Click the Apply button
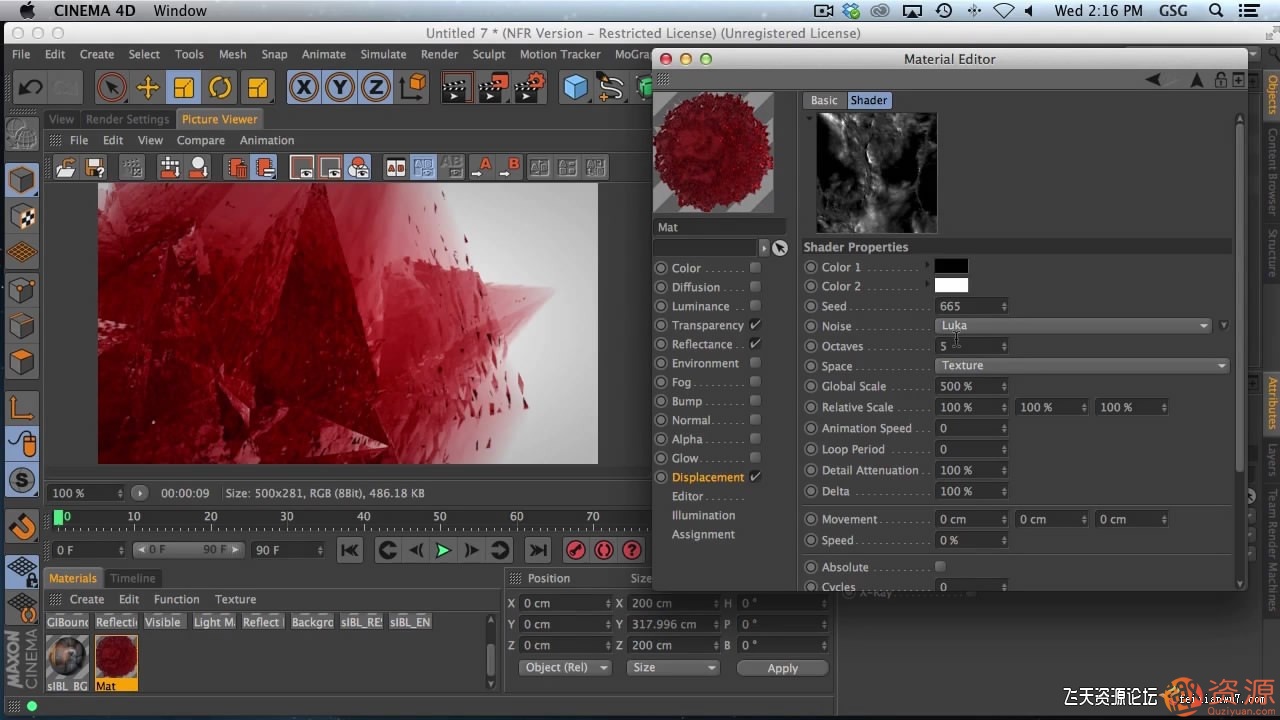The width and height of the screenshot is (1280, 720). coord(783,668)
